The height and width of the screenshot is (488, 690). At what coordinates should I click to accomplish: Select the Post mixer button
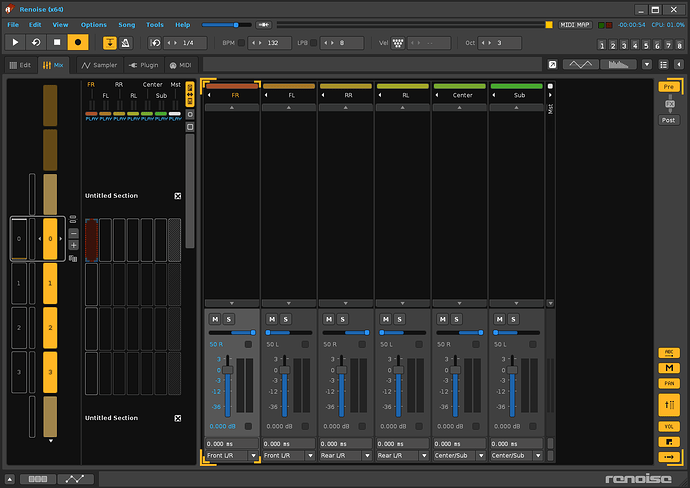pos(668,120)
